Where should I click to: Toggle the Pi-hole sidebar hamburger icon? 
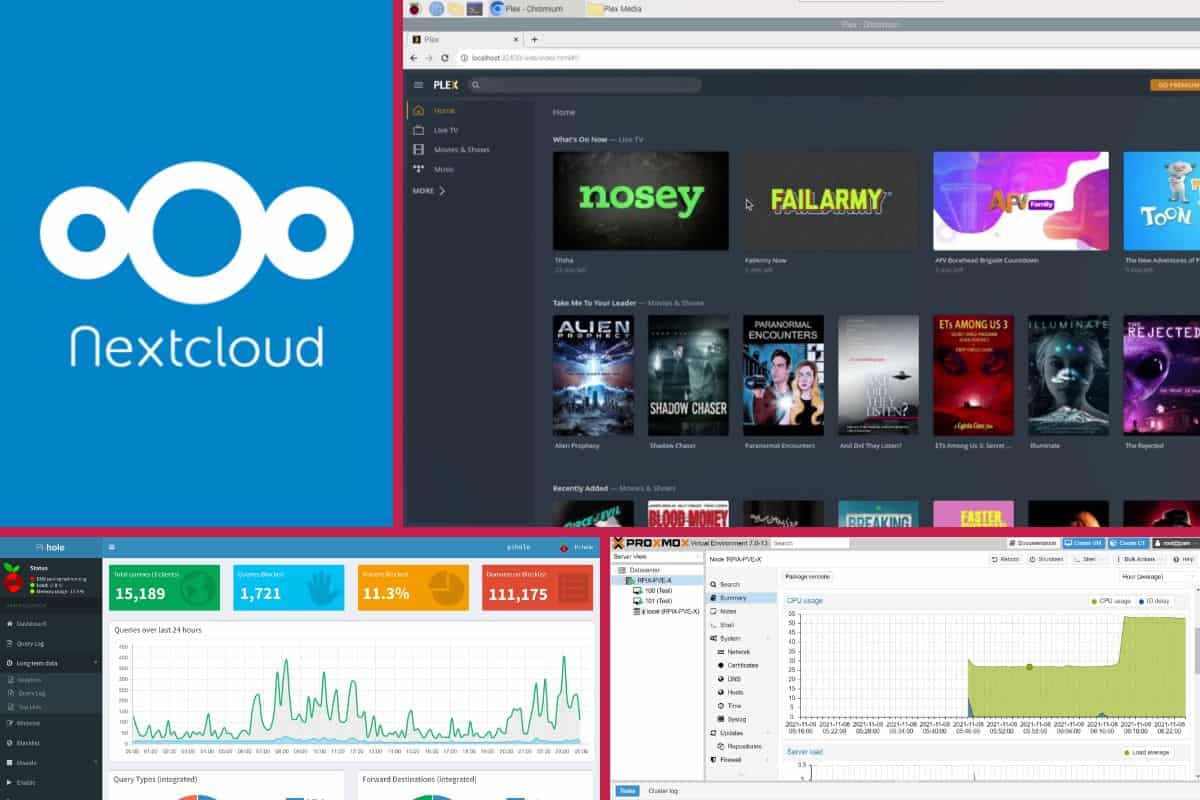pos(111,547)
